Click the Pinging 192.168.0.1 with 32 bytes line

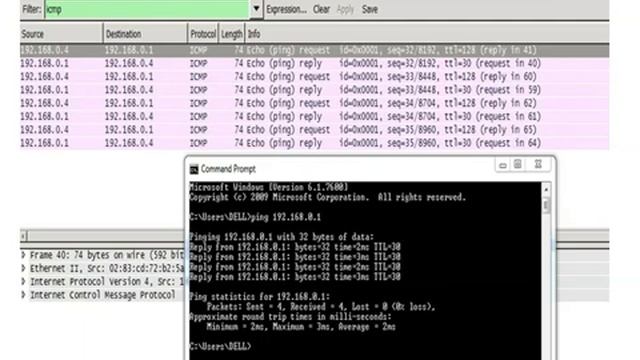click(282, 237)
